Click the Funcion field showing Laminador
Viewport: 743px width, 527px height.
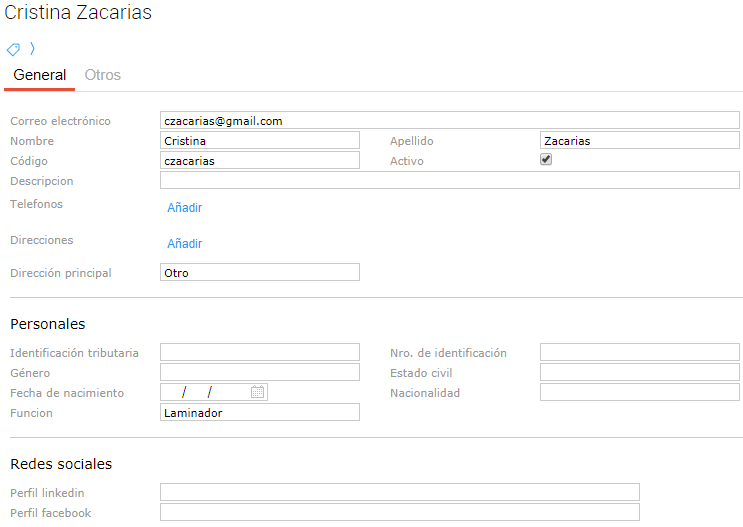point(259,412)
